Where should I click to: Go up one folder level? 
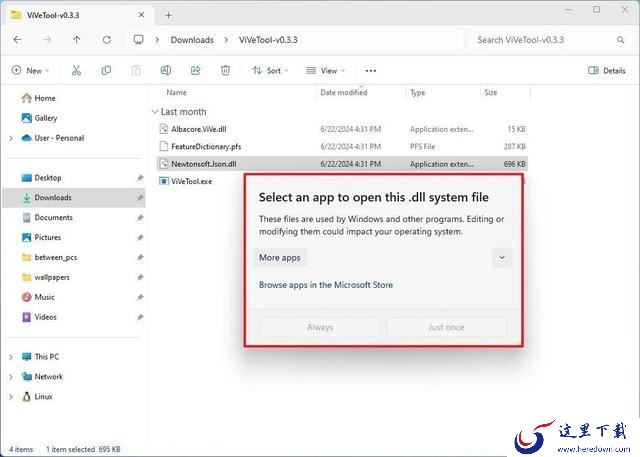tap(77, 40)
